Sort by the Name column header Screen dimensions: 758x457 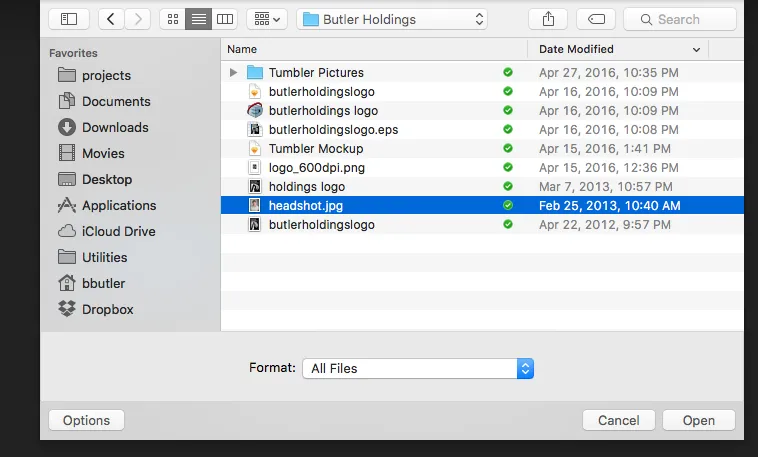pyautogui.click(x=374, y=49)
